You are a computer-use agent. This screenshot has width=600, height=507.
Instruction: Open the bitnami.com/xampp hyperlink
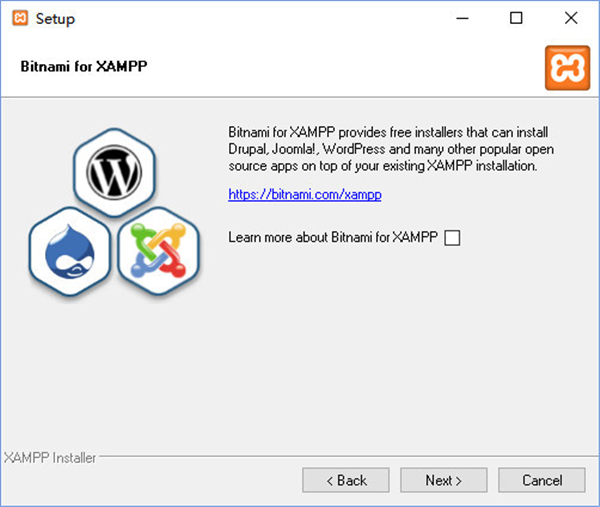304,195
